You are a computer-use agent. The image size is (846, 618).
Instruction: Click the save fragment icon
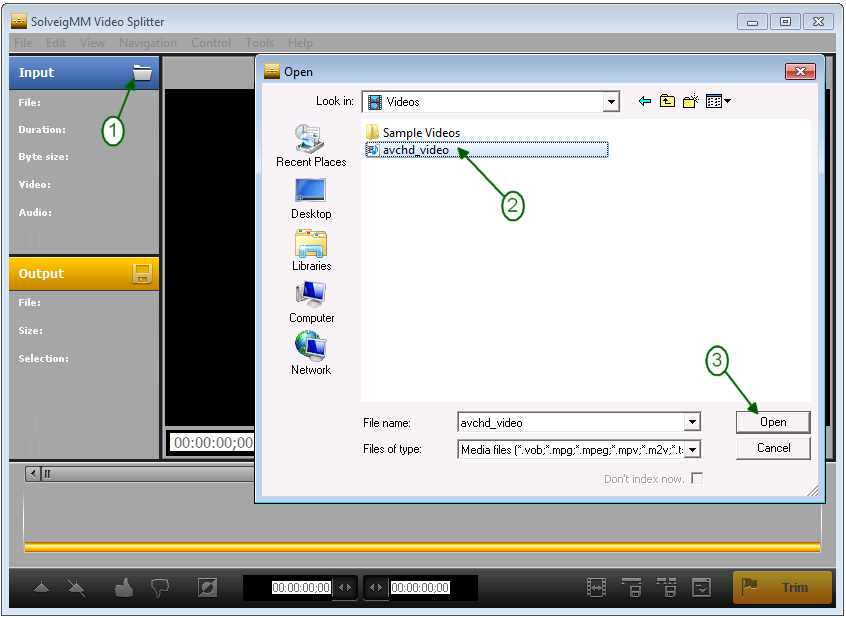point(631,587)
